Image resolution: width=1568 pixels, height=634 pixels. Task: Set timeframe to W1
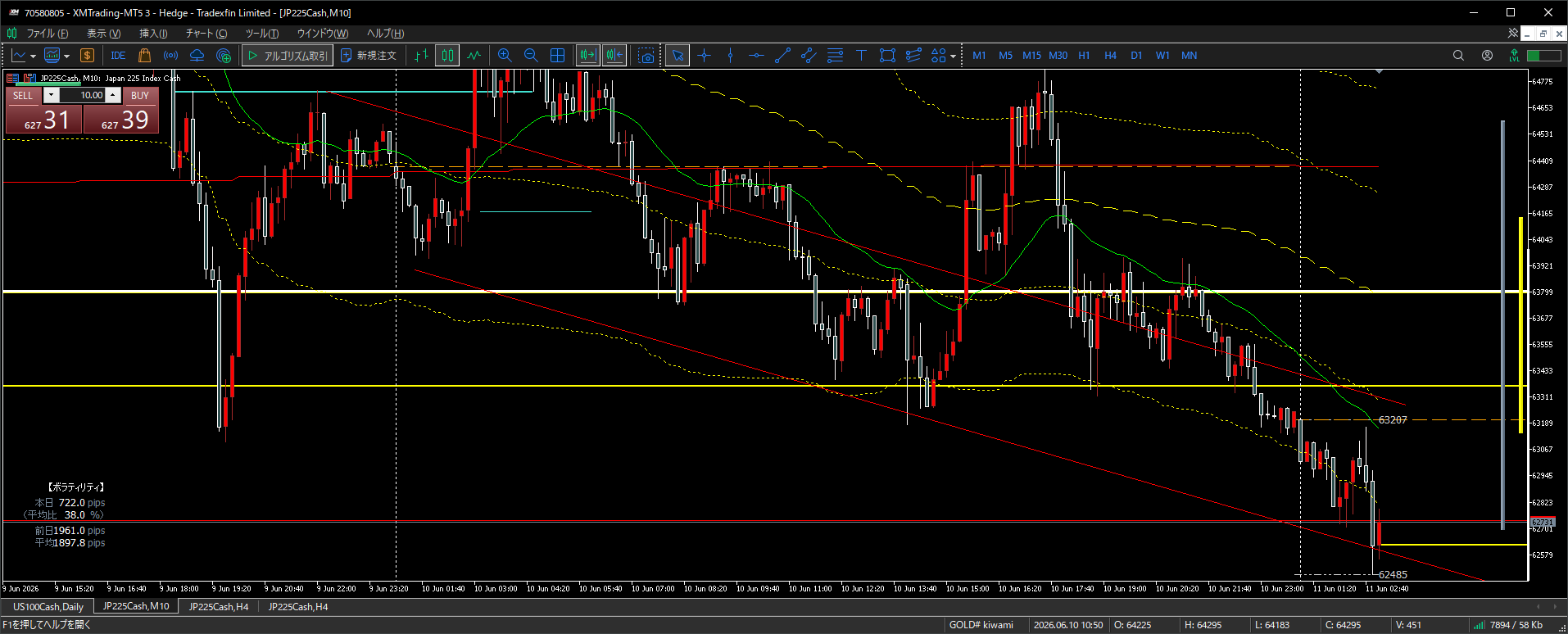pyautogui.click(x=1162, y=56)
